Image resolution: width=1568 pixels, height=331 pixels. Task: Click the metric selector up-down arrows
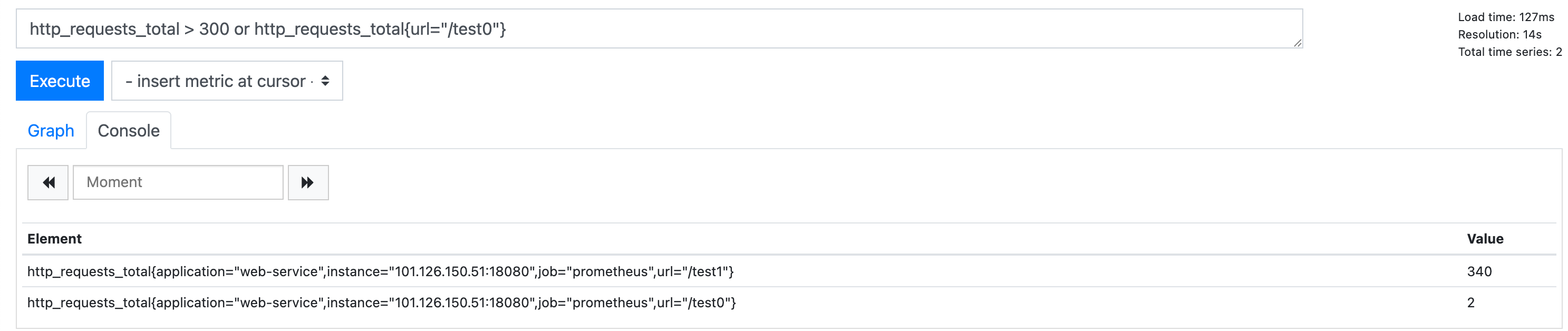click(x=326, y=81)
